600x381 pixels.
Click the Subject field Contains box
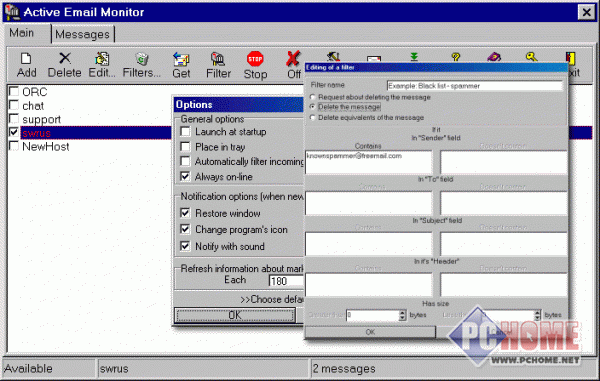pos(369,244)
